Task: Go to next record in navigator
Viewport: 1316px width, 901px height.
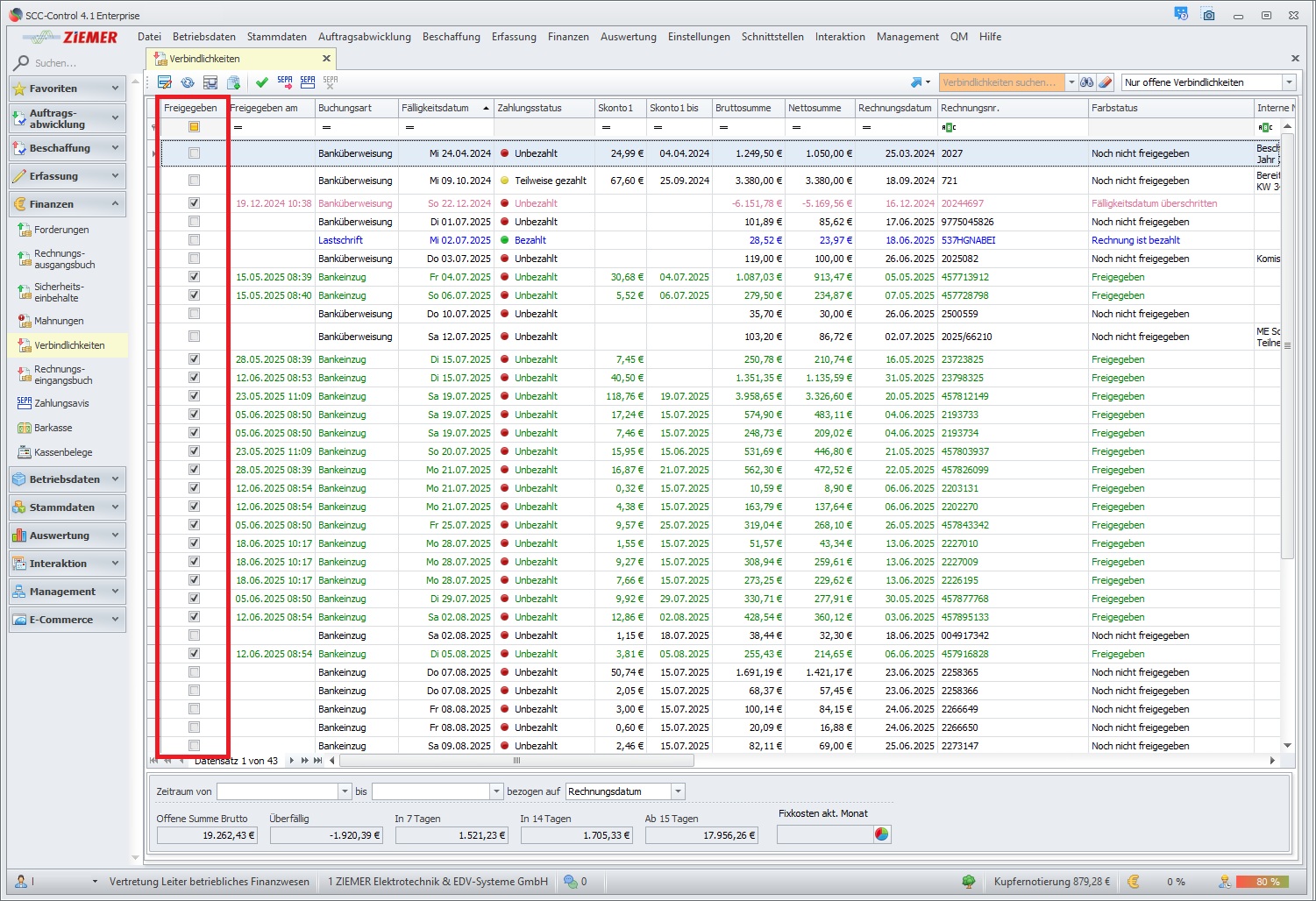Action: [292, 761]
